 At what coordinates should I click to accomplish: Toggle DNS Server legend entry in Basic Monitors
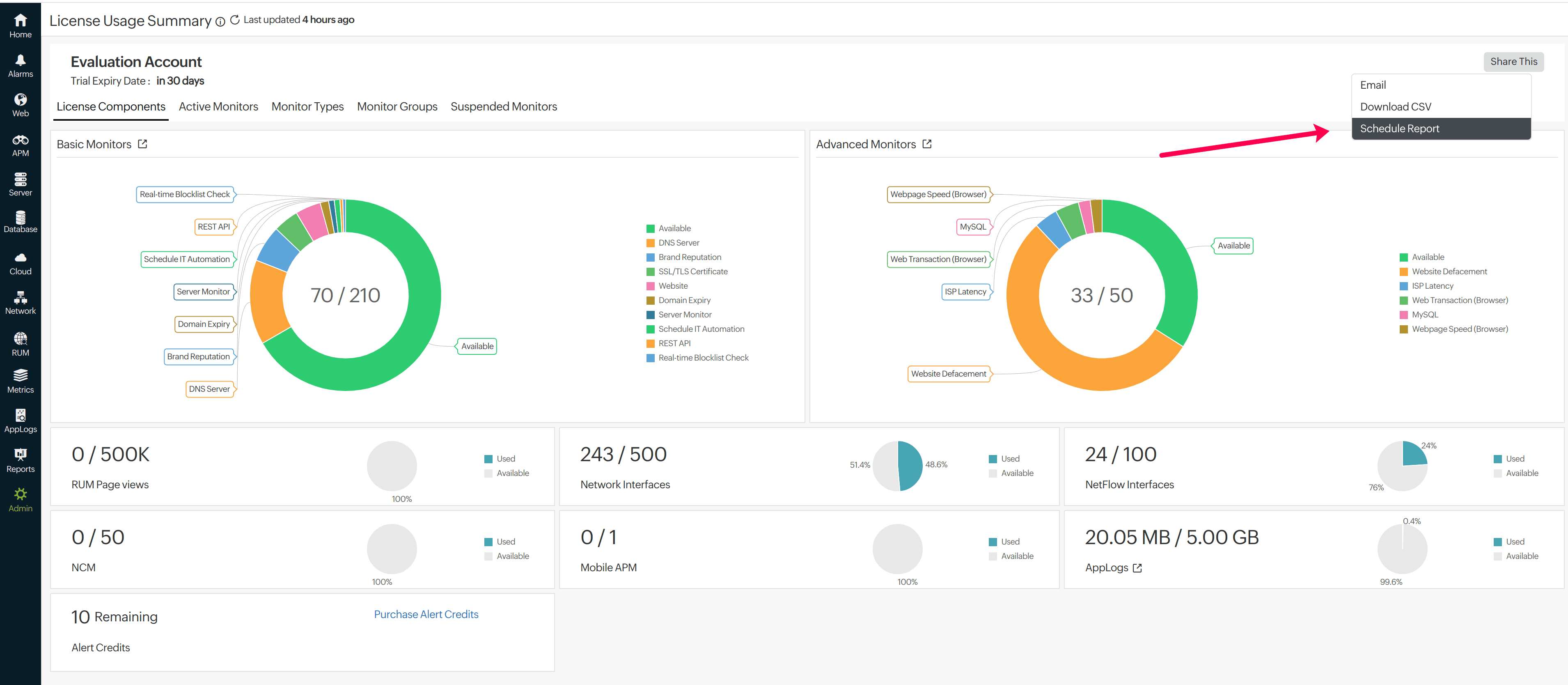(678, 243)
